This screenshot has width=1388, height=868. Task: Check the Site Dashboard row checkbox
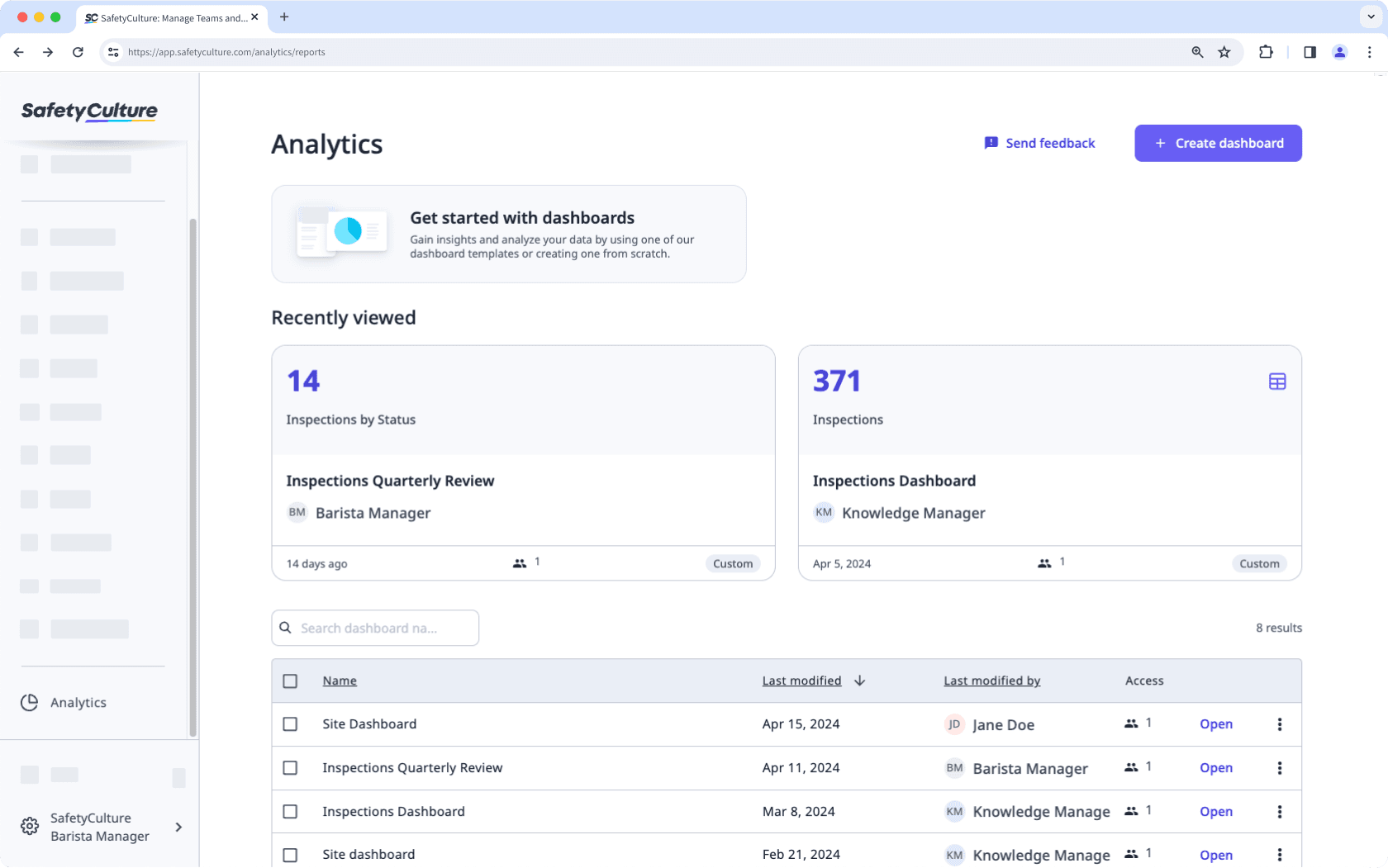[x=290, y=724]
